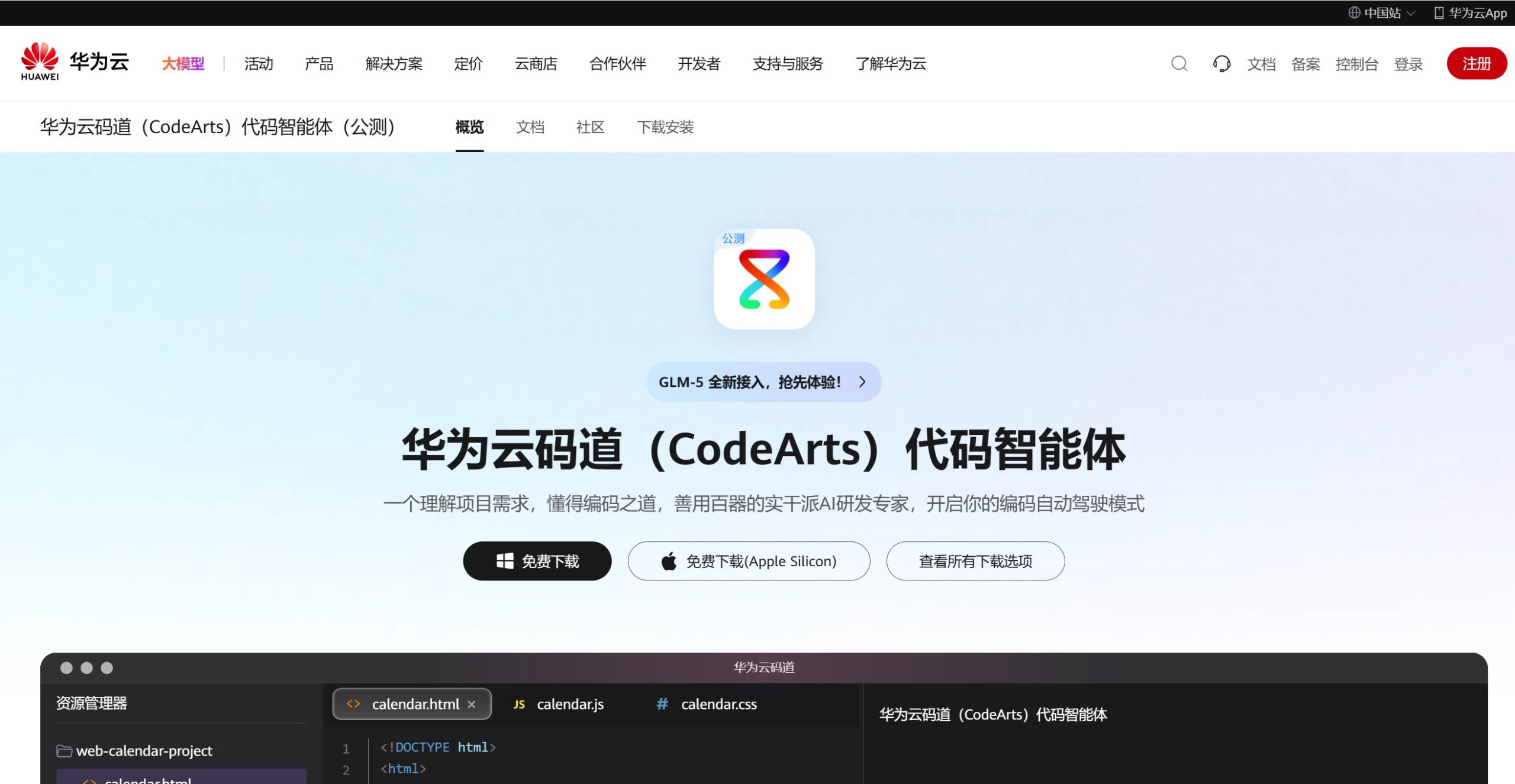Click the 注册 register button
This screenshot has height=784, width=1515.
1477,63
